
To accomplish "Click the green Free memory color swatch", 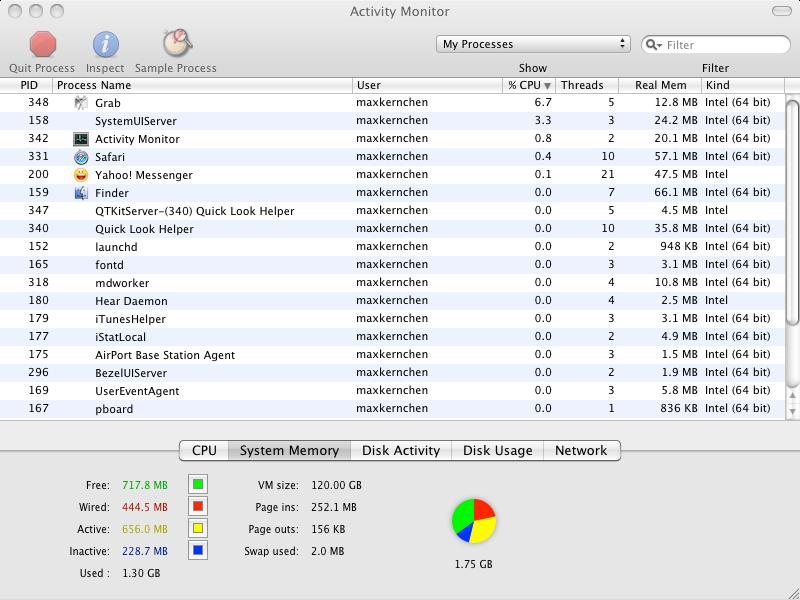I will tap(198, 484).
